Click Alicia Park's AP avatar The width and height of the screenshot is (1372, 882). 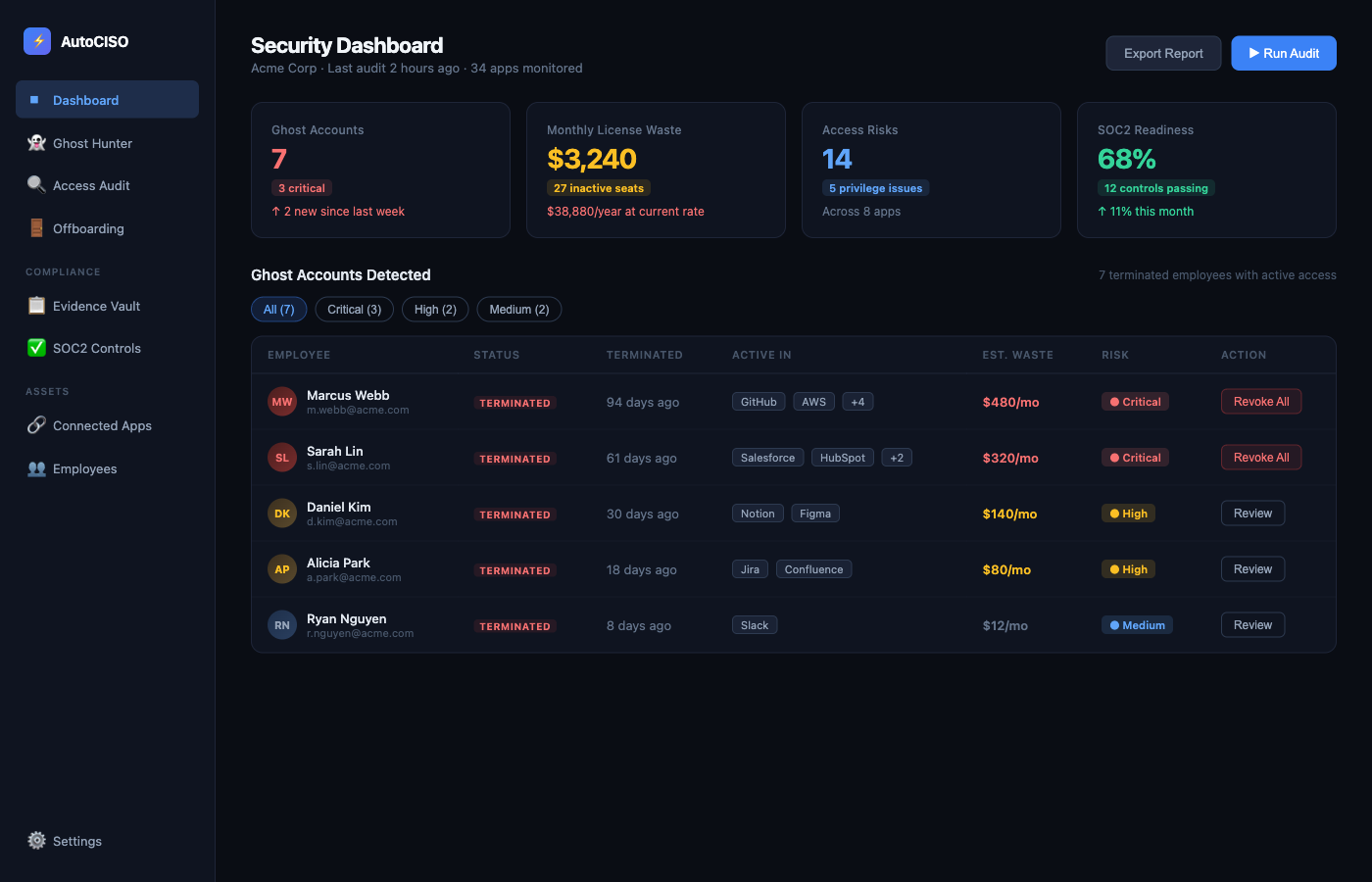pos(282,569)
